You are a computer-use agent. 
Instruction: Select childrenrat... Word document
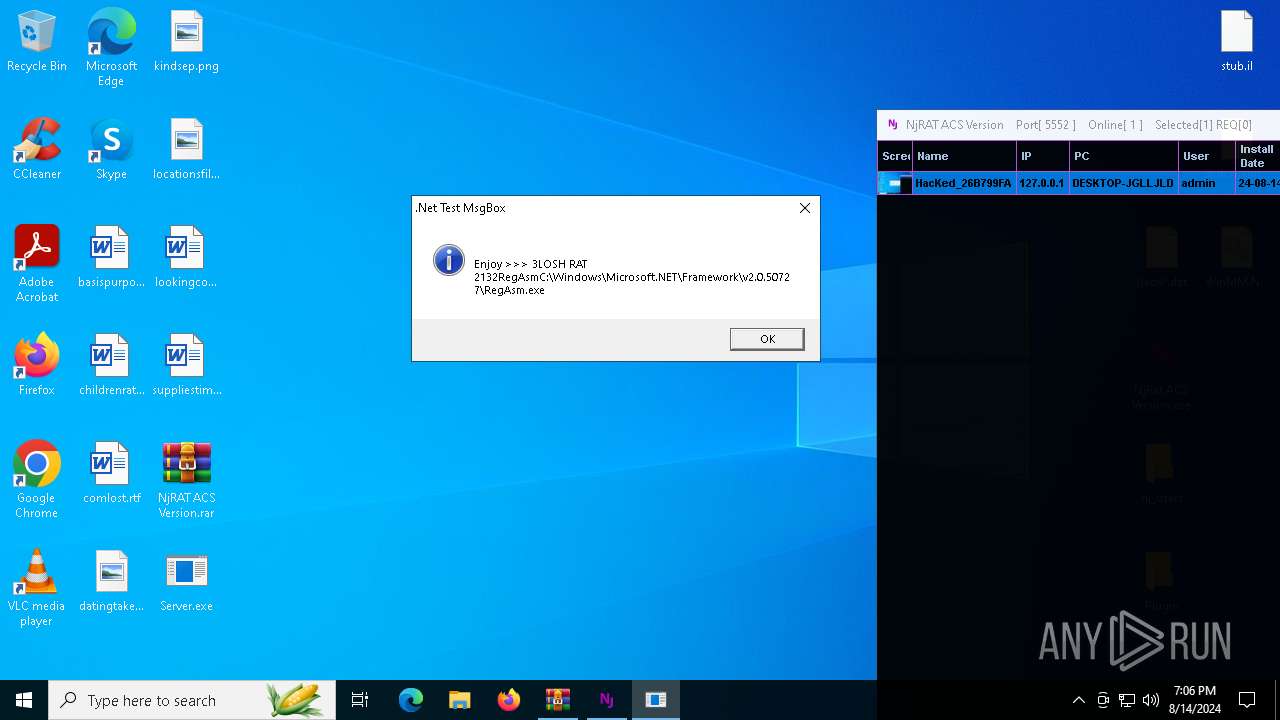(111, 366)
